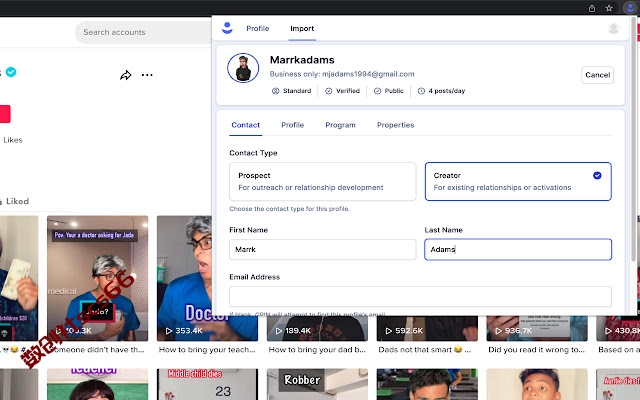
Task: Open video with 592.6K views
Action: [x=427, y=328]
